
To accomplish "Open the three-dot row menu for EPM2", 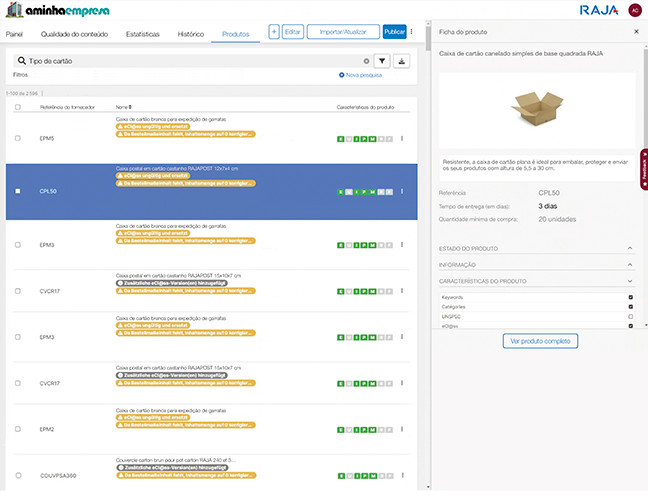I will [402, 429].
